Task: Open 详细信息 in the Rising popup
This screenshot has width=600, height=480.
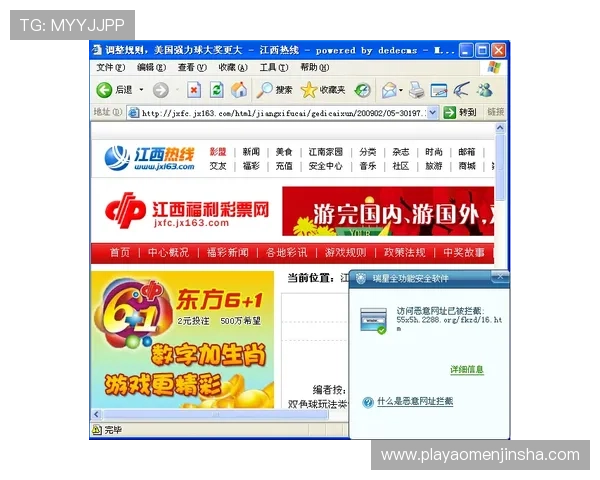Action: (x=466, y=370)
